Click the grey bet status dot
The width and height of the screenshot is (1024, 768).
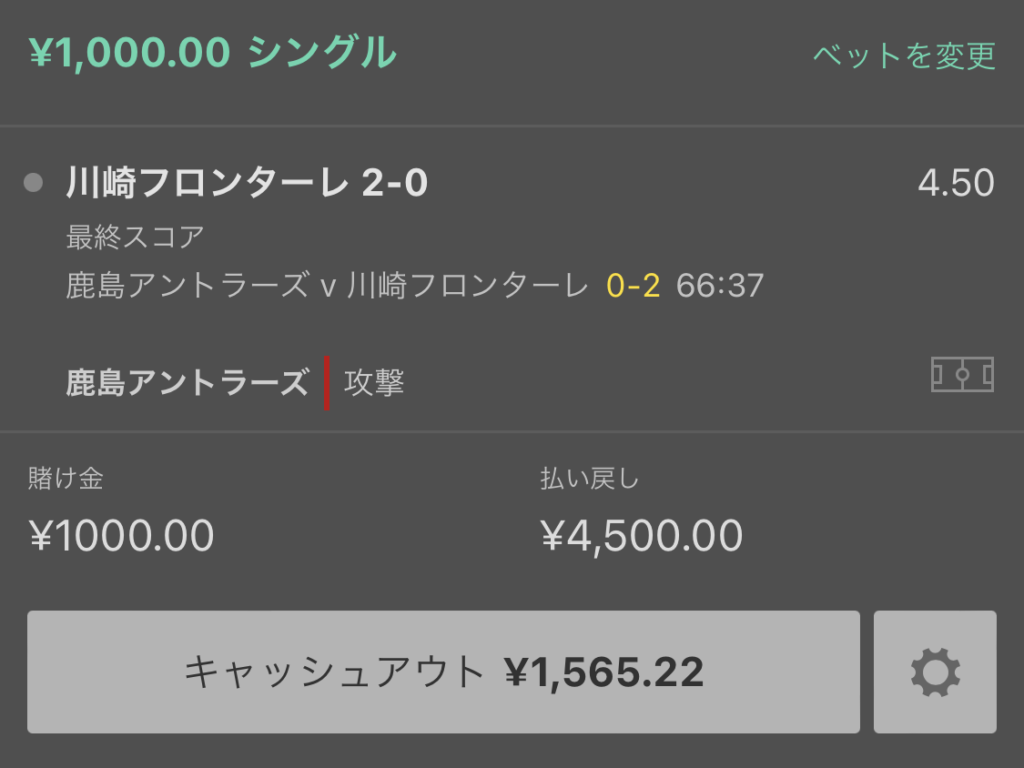tap(33, 183)
